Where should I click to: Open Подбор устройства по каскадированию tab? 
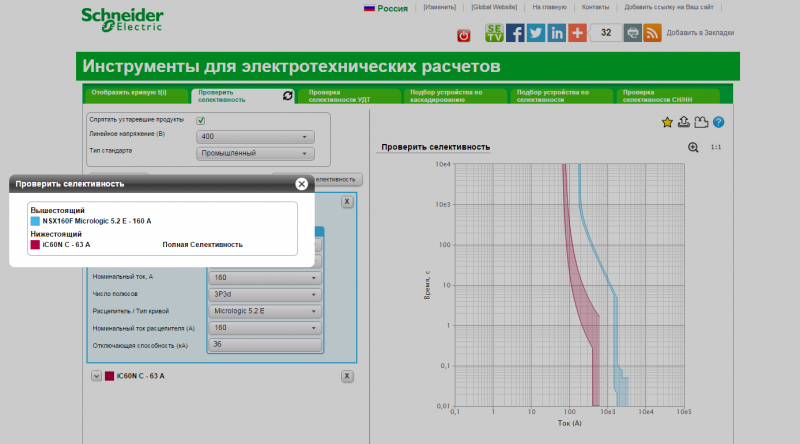click(456, 96)
